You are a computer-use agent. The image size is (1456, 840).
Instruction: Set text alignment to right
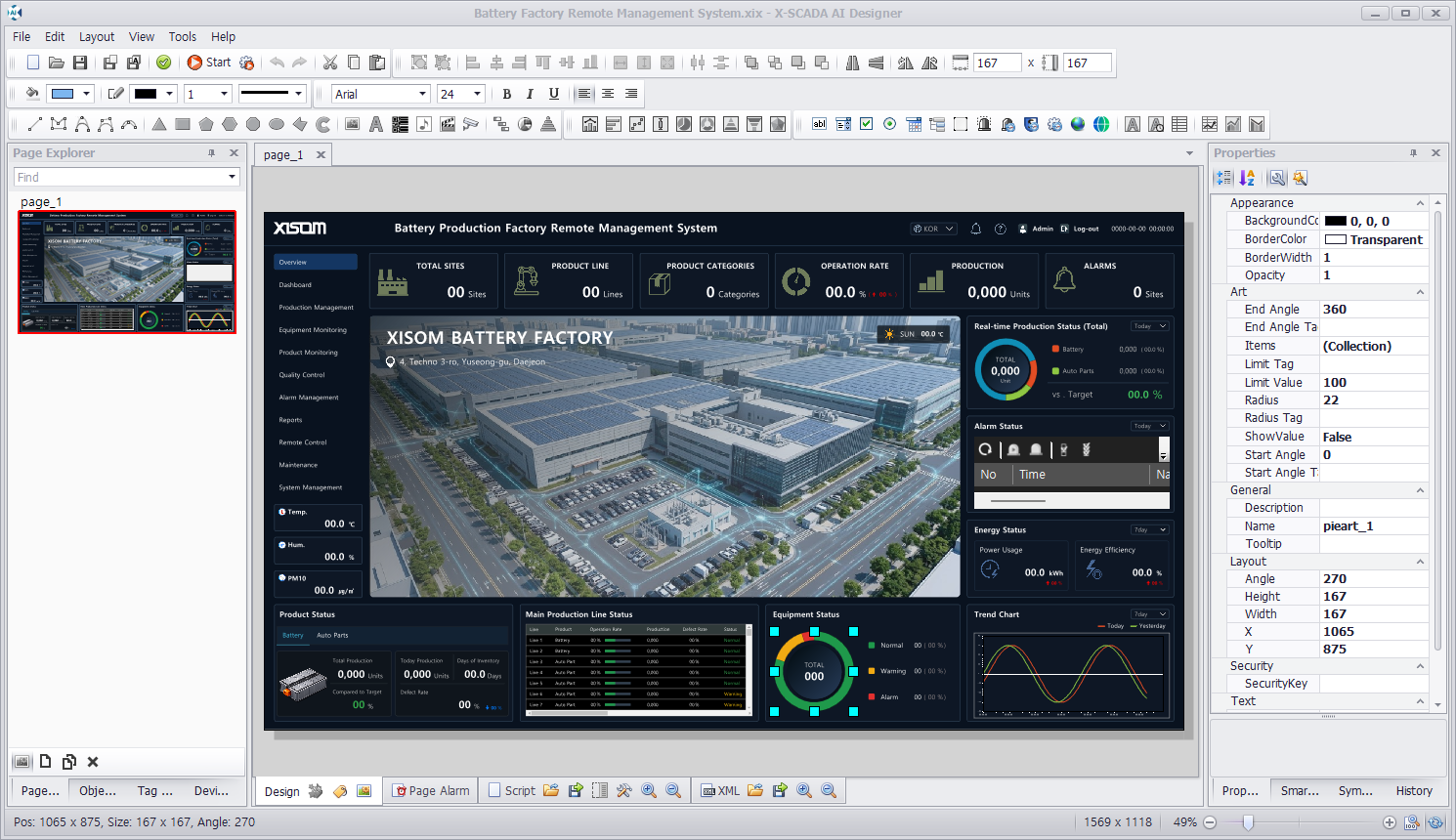[631, 94]
